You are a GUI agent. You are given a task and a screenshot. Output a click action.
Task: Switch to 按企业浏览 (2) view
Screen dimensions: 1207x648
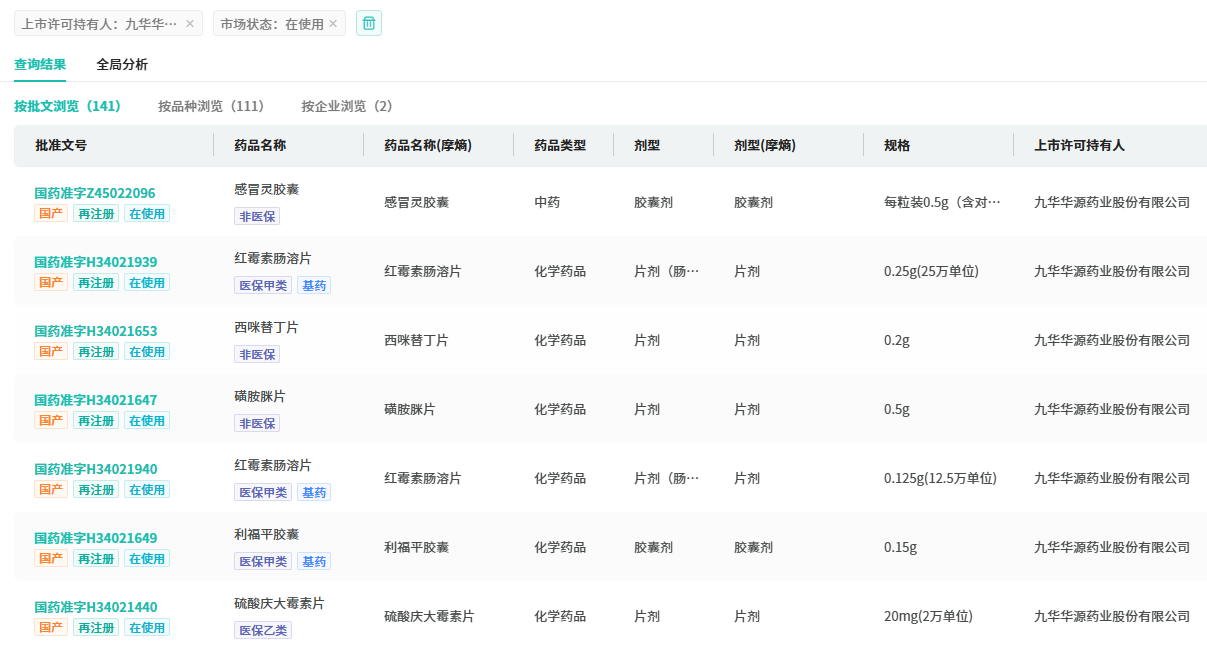point(347,106)
